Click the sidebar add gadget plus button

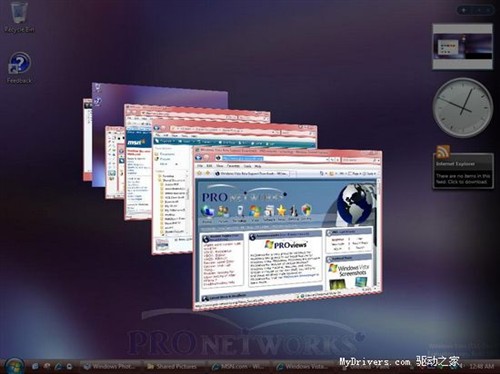pyautogui.click(x=463, y=10)
